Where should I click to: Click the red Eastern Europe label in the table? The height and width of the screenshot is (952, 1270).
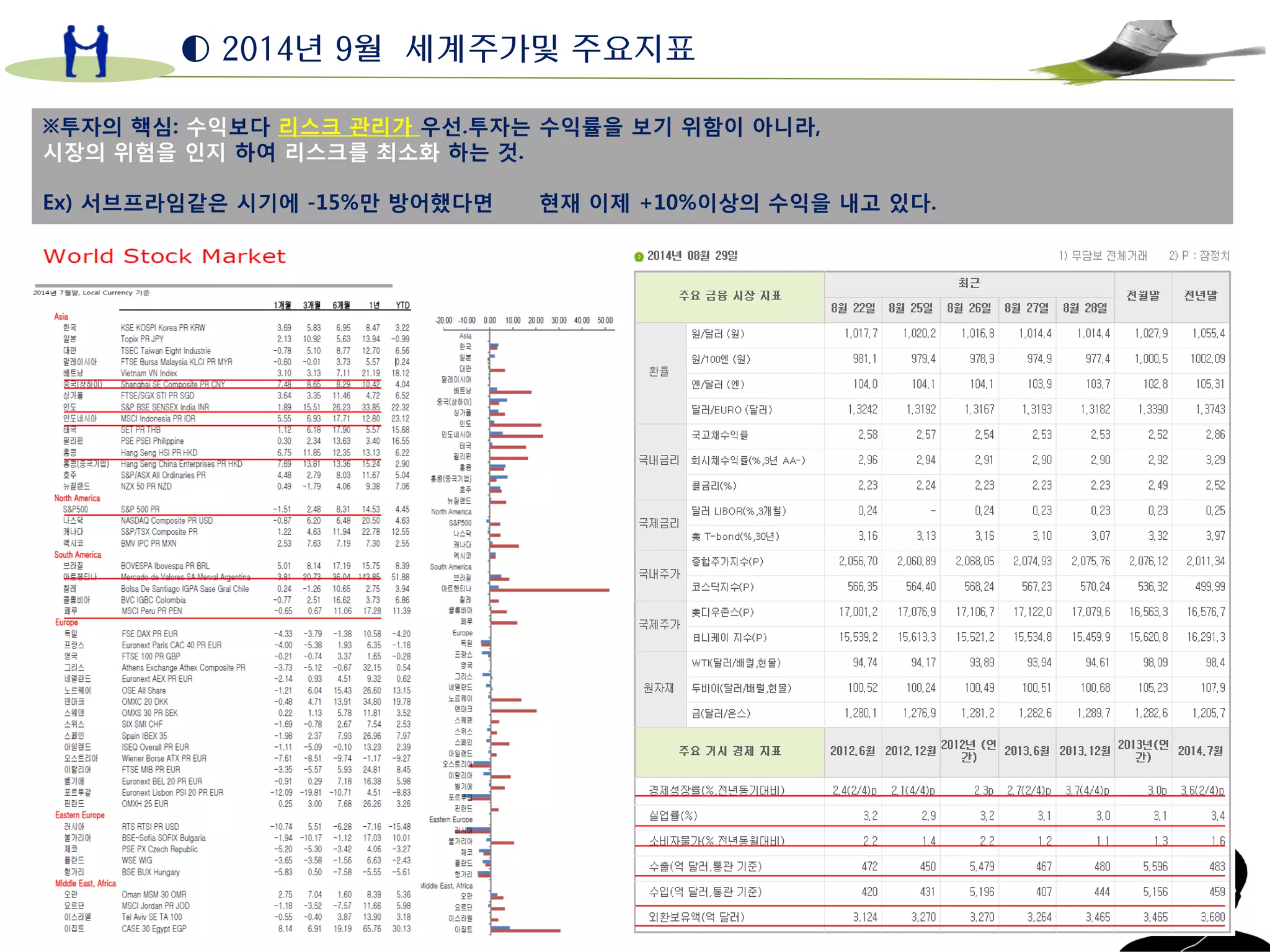point(79,815)
